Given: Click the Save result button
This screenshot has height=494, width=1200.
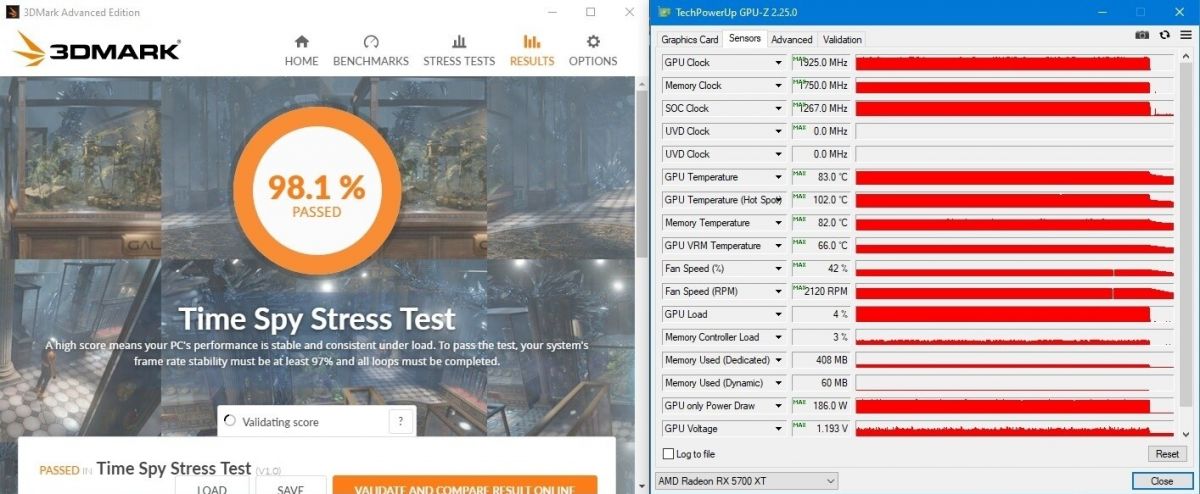Looking at the screenshot, I should (x=291, y=486).
